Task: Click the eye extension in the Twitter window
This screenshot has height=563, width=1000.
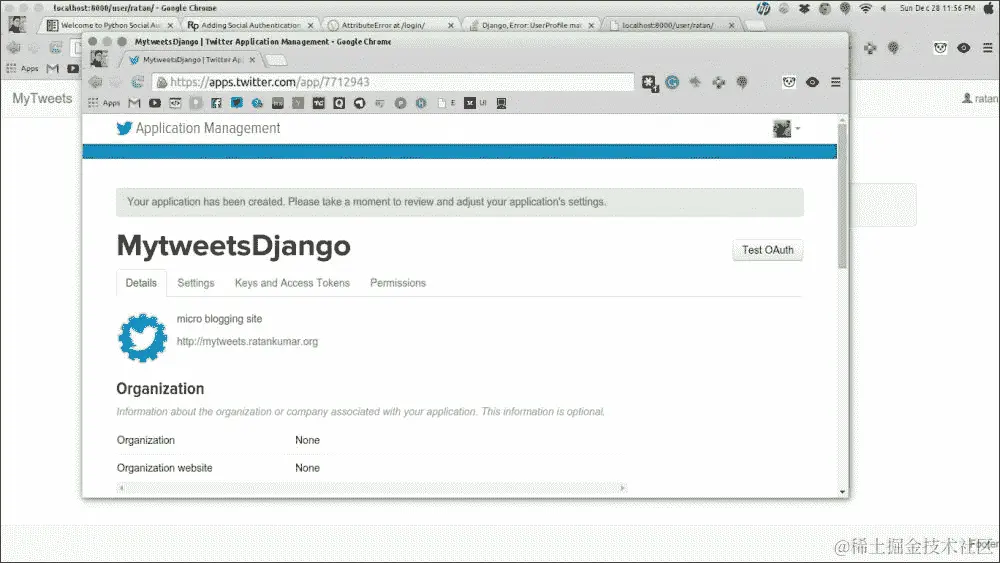Action: pyautogui.click(x=812, y=82)
